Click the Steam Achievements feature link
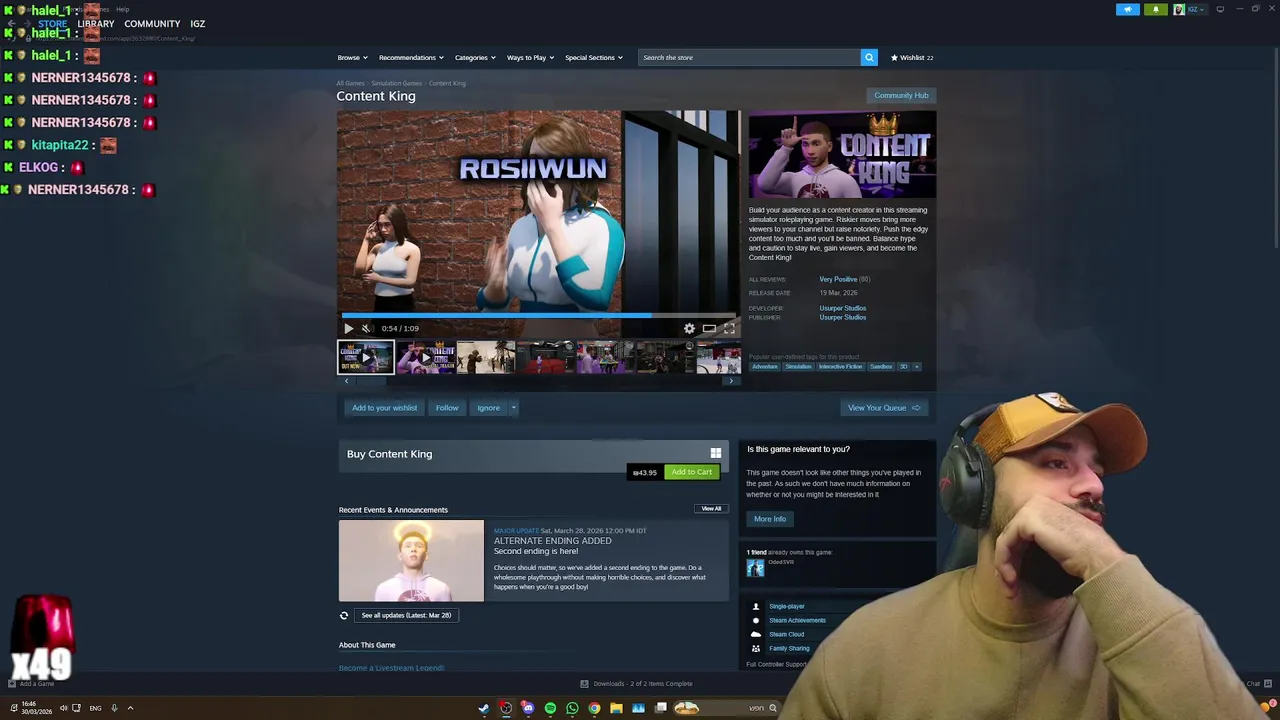Screen dimensions: 1280x720 coord(797,620)
